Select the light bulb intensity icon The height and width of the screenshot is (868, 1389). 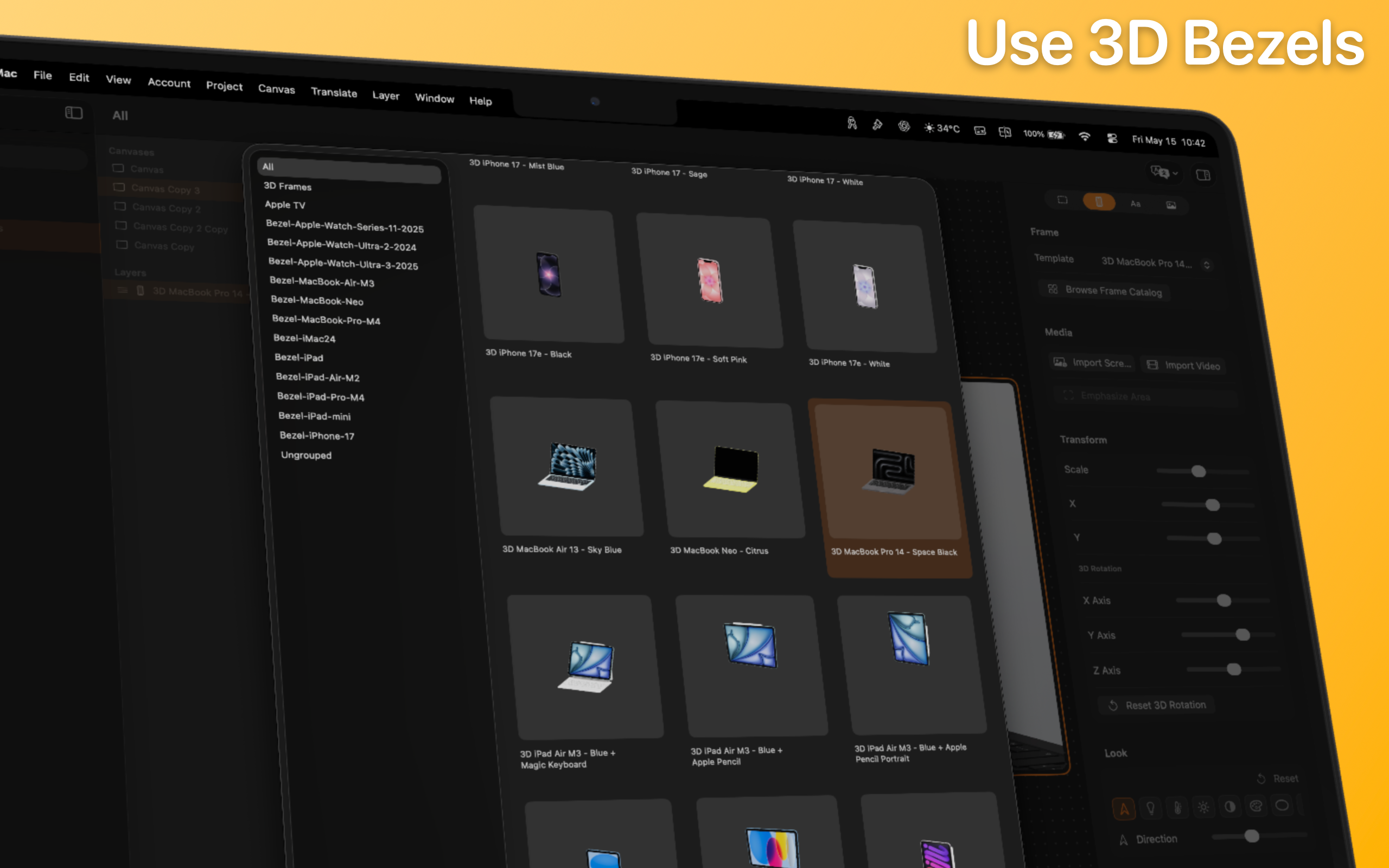pos(1150,808)
